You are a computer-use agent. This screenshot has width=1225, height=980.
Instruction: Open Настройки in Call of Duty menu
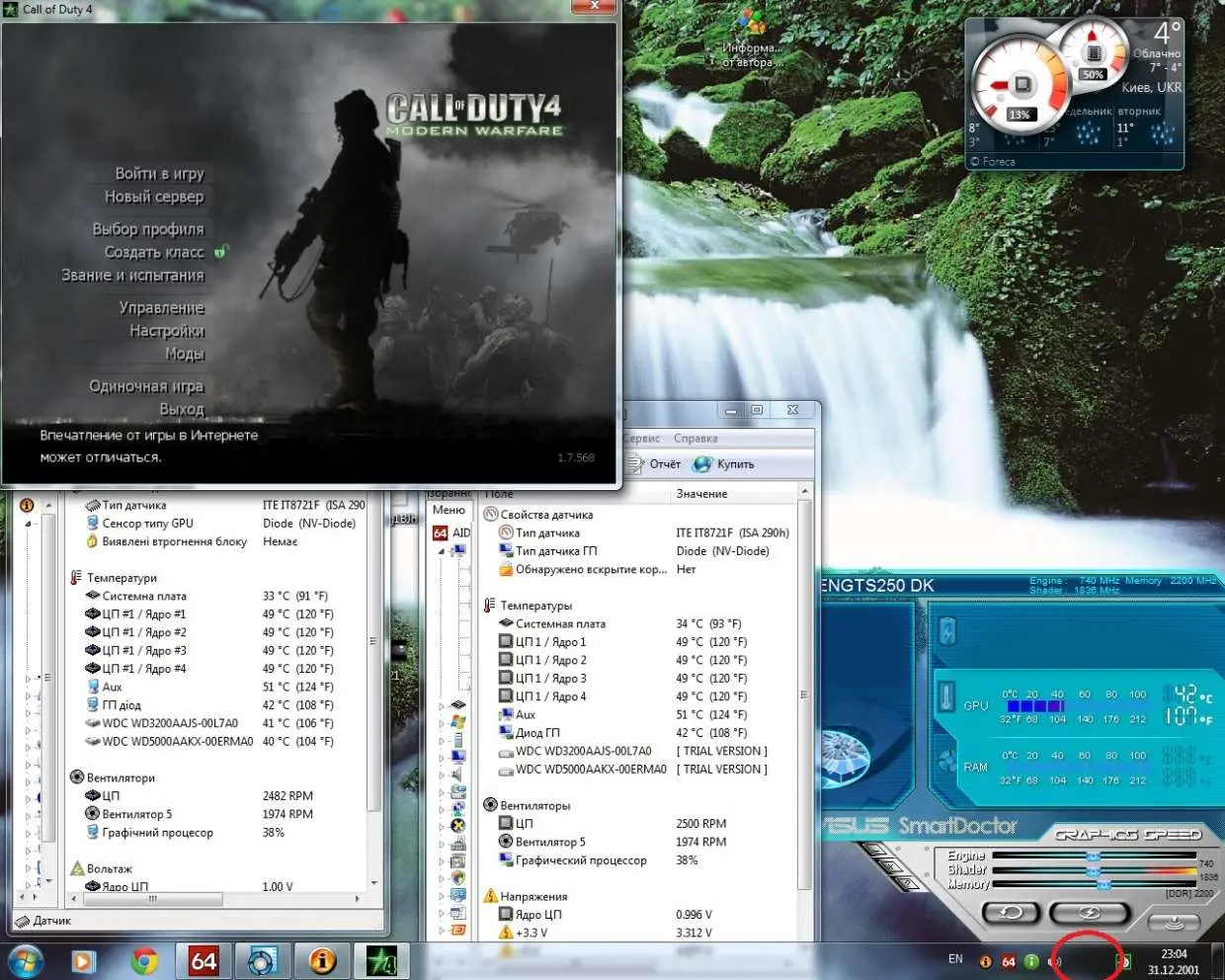167,331
